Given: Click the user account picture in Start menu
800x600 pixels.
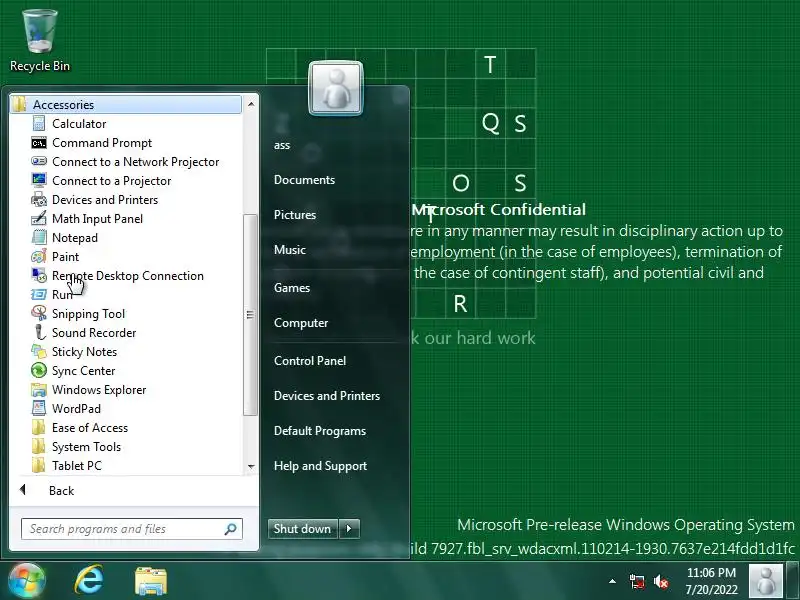Looking at the screenshot, I should pos(336,88).
